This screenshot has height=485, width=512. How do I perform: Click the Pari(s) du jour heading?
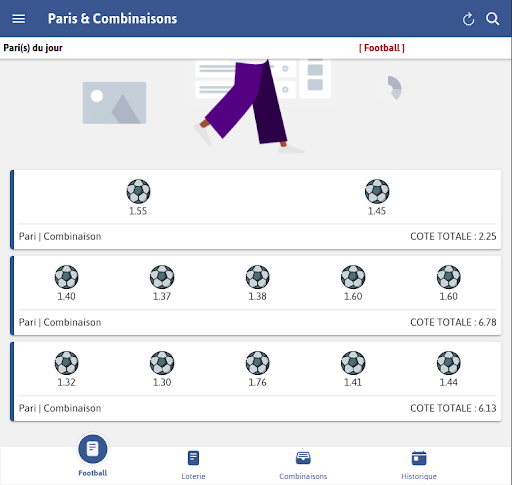pos(33,48)
